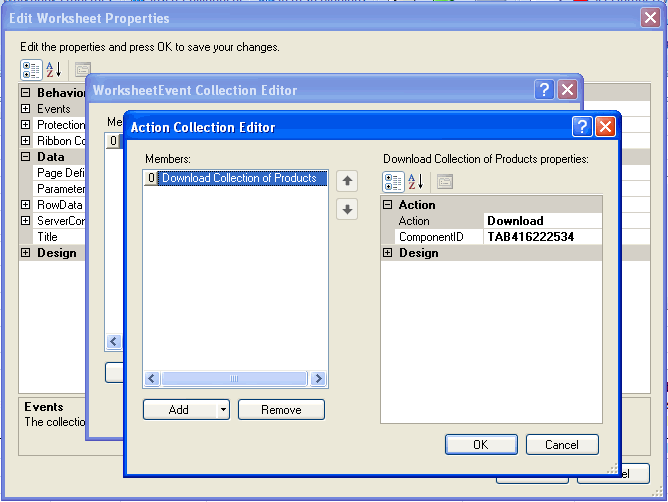
Task: Collapse the Action category in property grid
Action: [387, 205]
